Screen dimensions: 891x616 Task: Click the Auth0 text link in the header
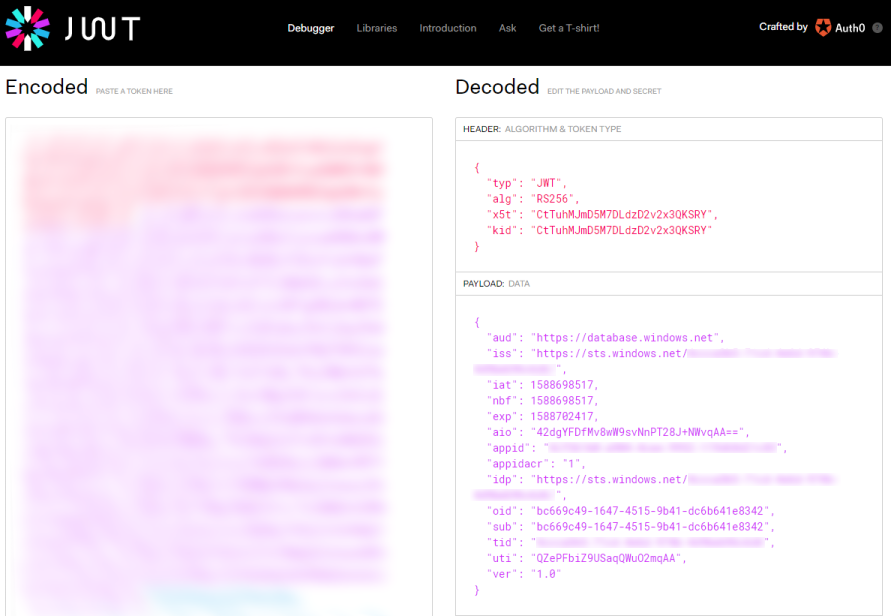point(849,27)
